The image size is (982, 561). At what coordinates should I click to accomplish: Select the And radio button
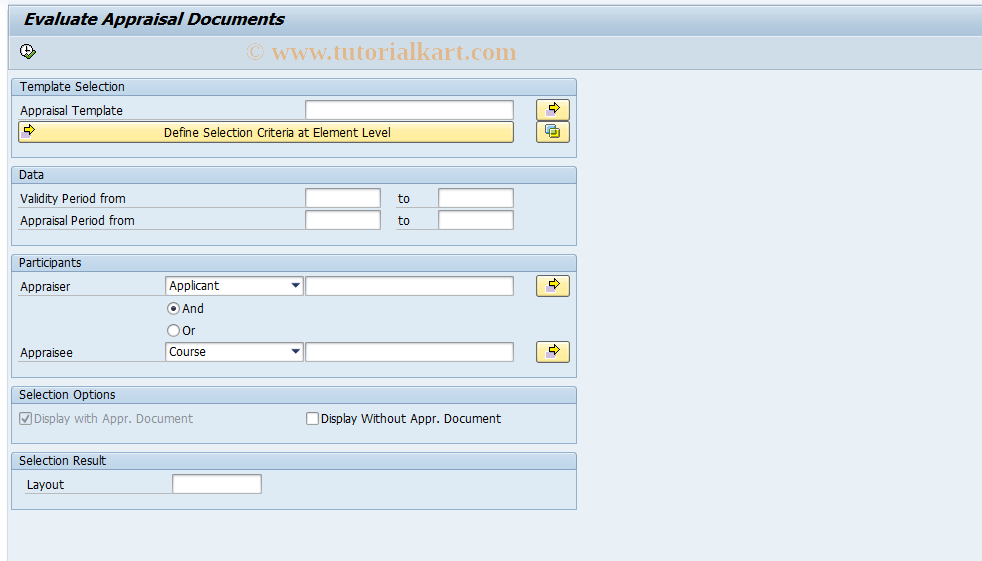click(173, 309)
